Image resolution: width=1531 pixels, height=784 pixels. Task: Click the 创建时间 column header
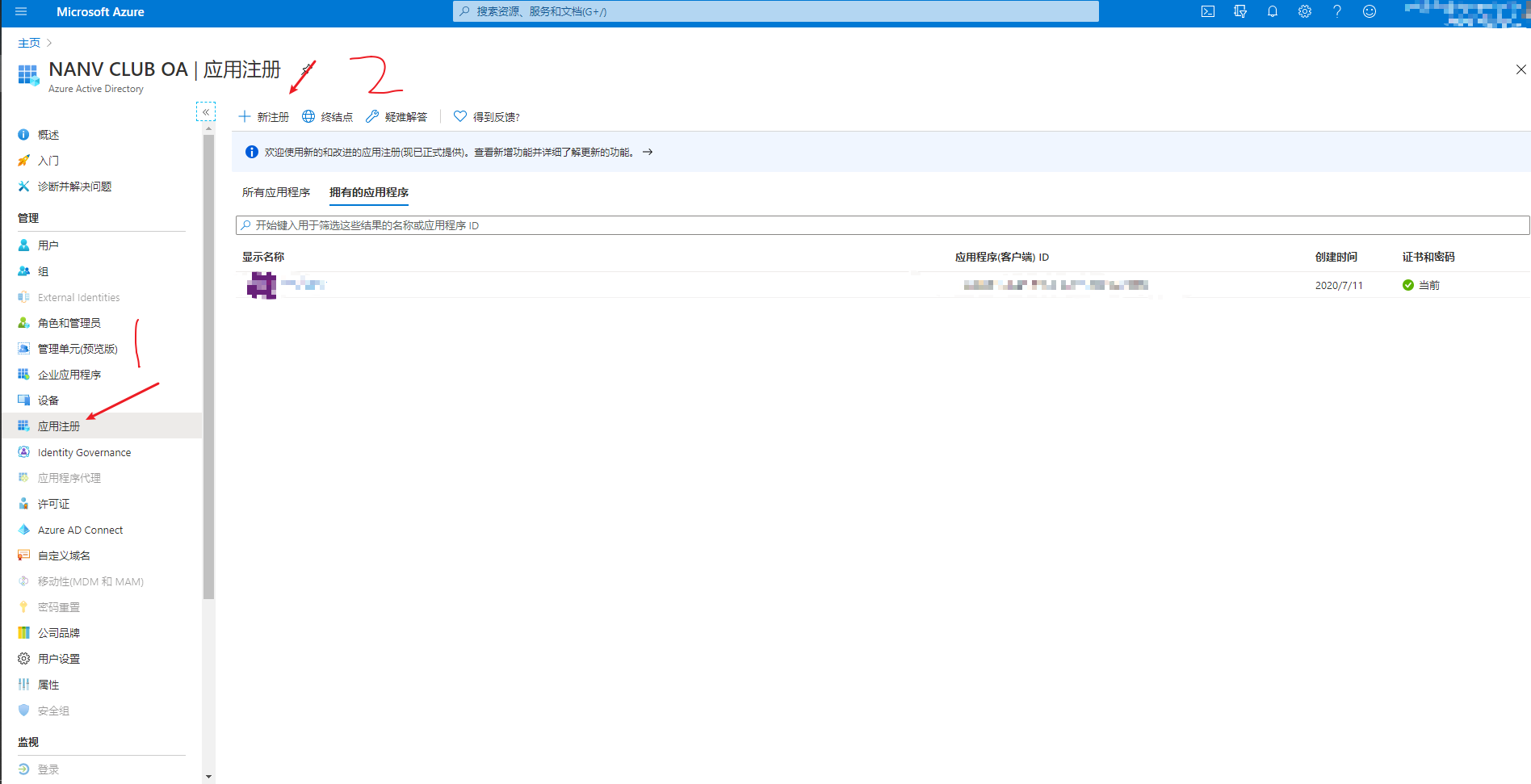1336,257
